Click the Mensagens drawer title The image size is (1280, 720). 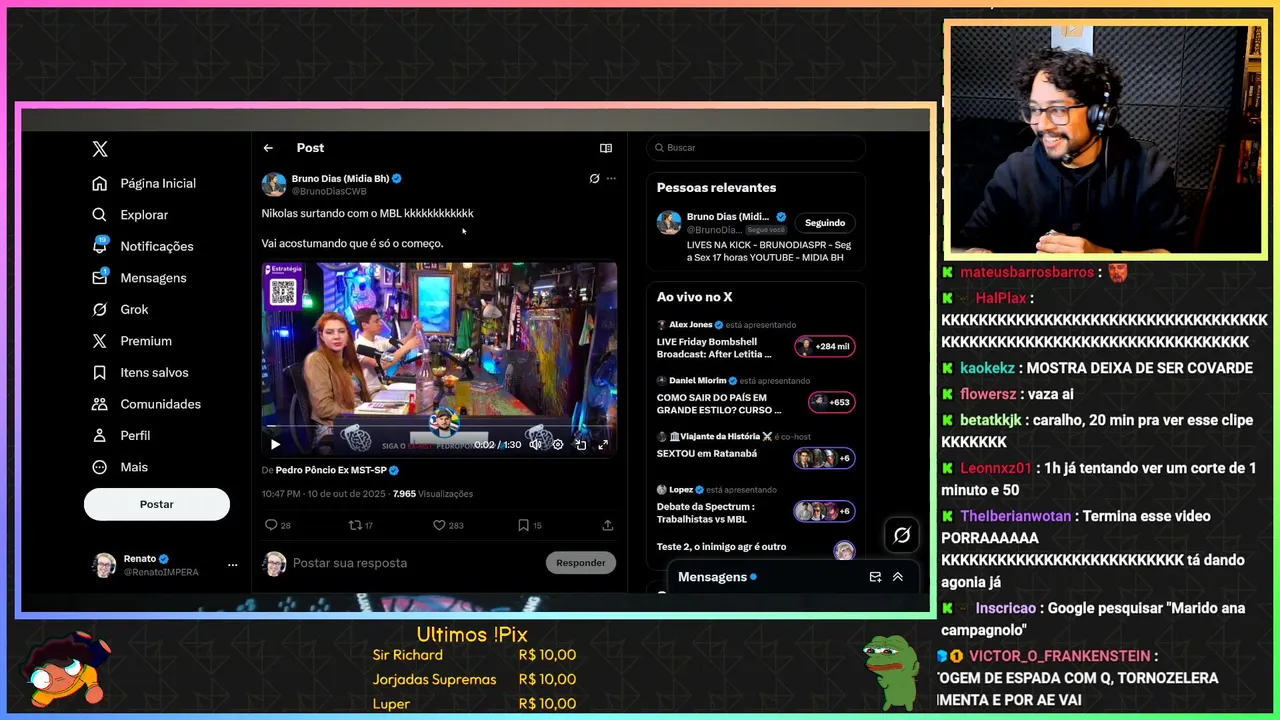click(713, 577)
